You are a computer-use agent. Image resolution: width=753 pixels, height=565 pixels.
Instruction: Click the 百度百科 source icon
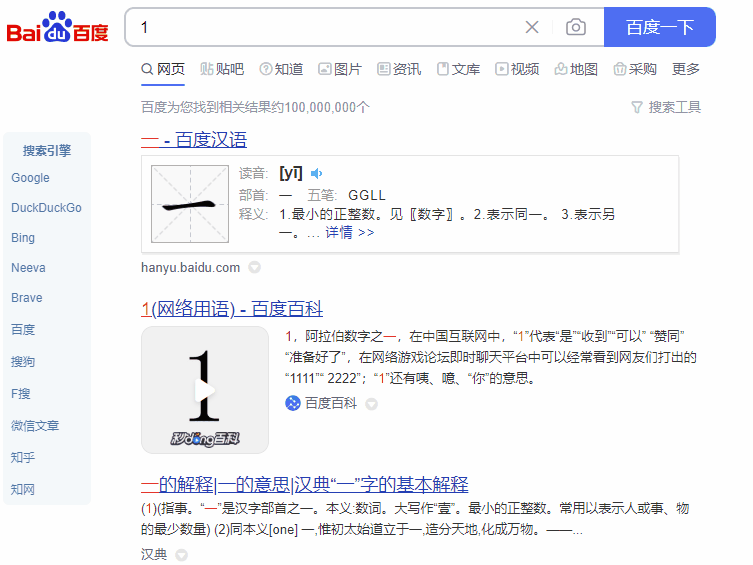(293, 403)
